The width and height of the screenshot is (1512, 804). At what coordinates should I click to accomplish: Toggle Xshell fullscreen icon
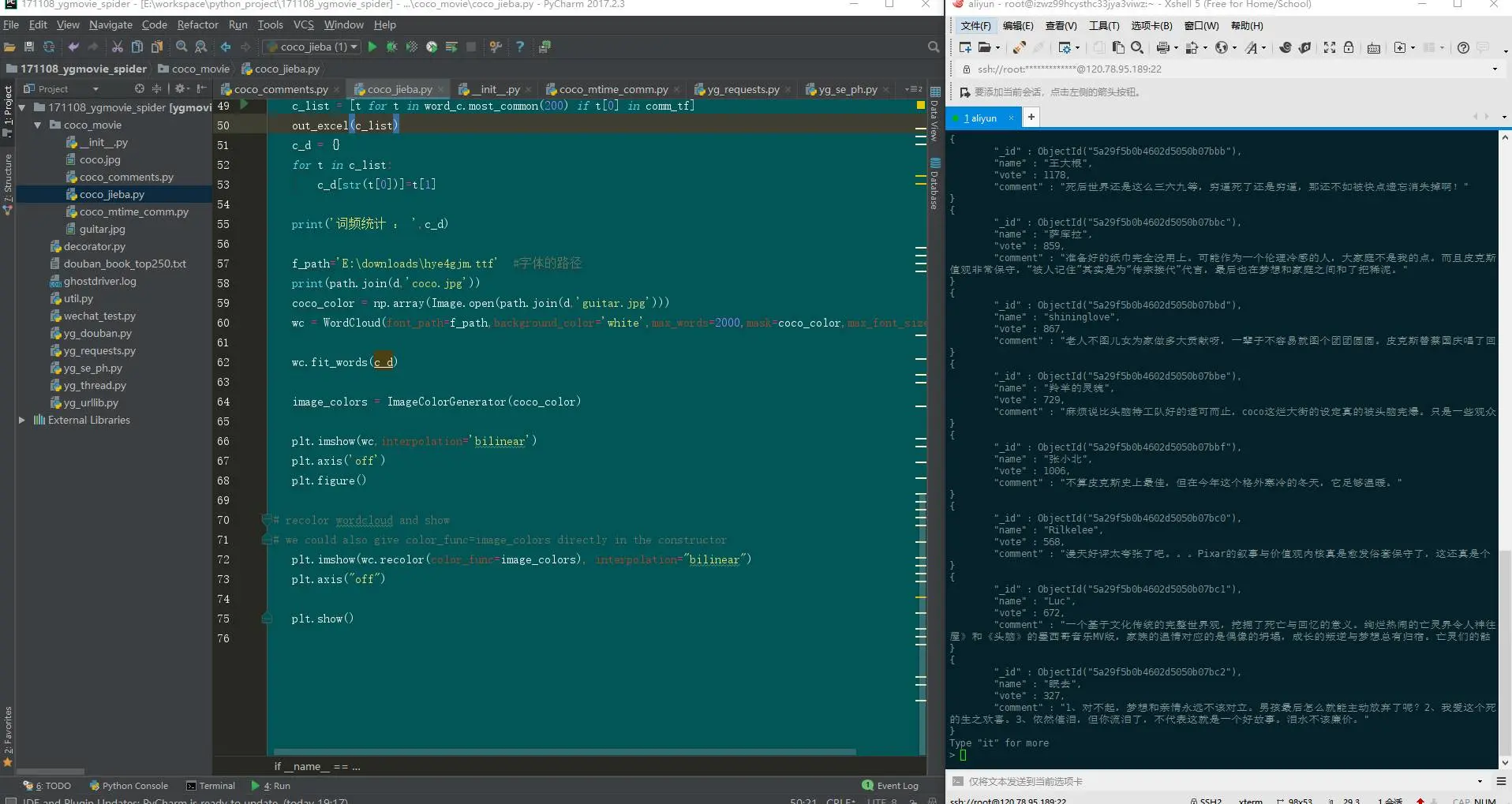pos(1330,48)
